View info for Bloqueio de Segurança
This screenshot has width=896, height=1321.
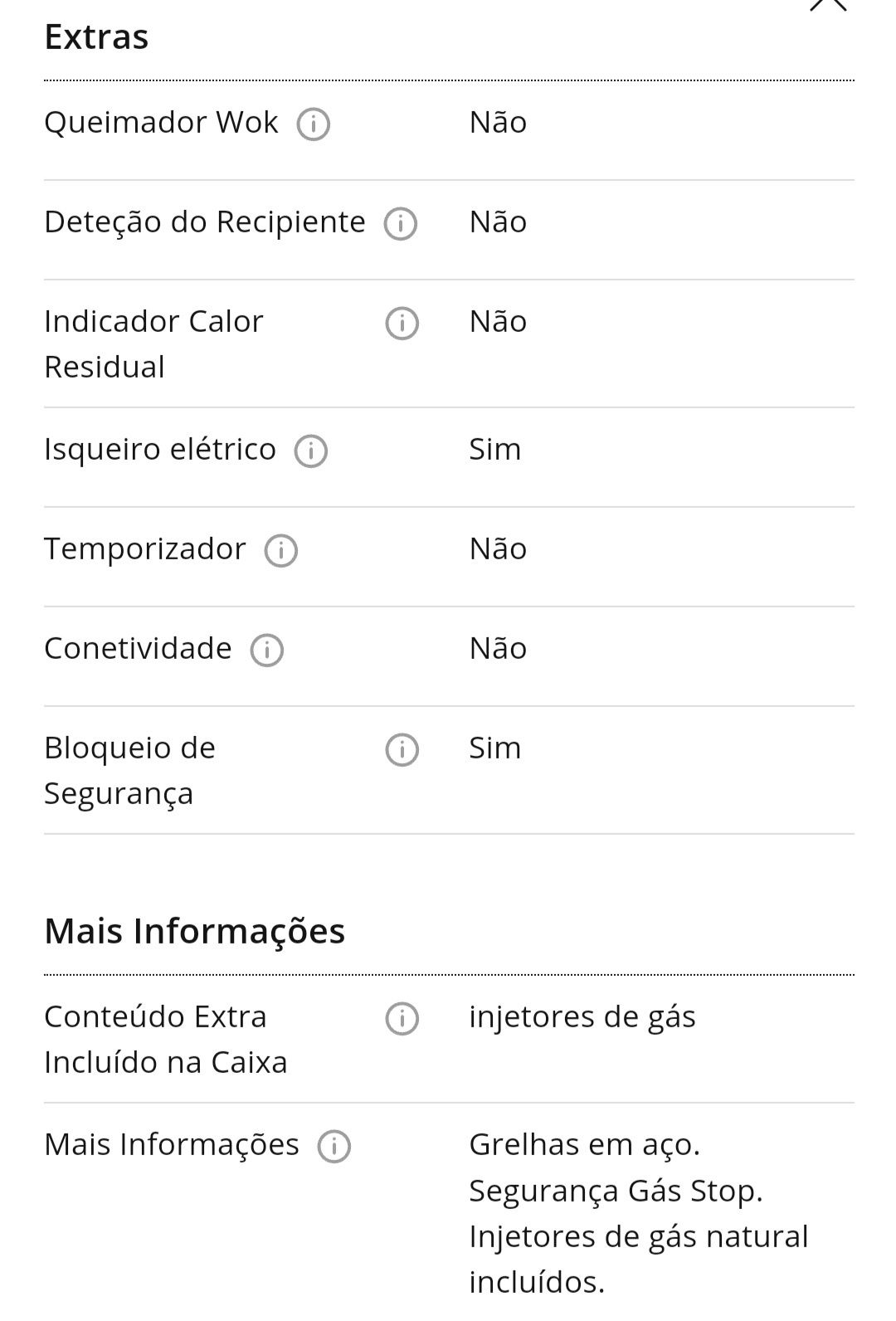[402, 750]
